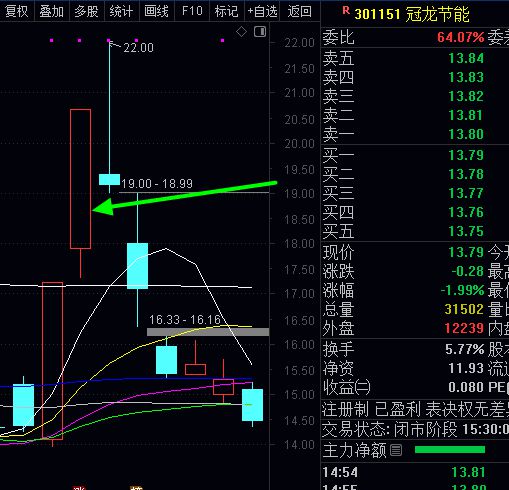
Task: Open the 复权 toolbar option
Action: 17,11
